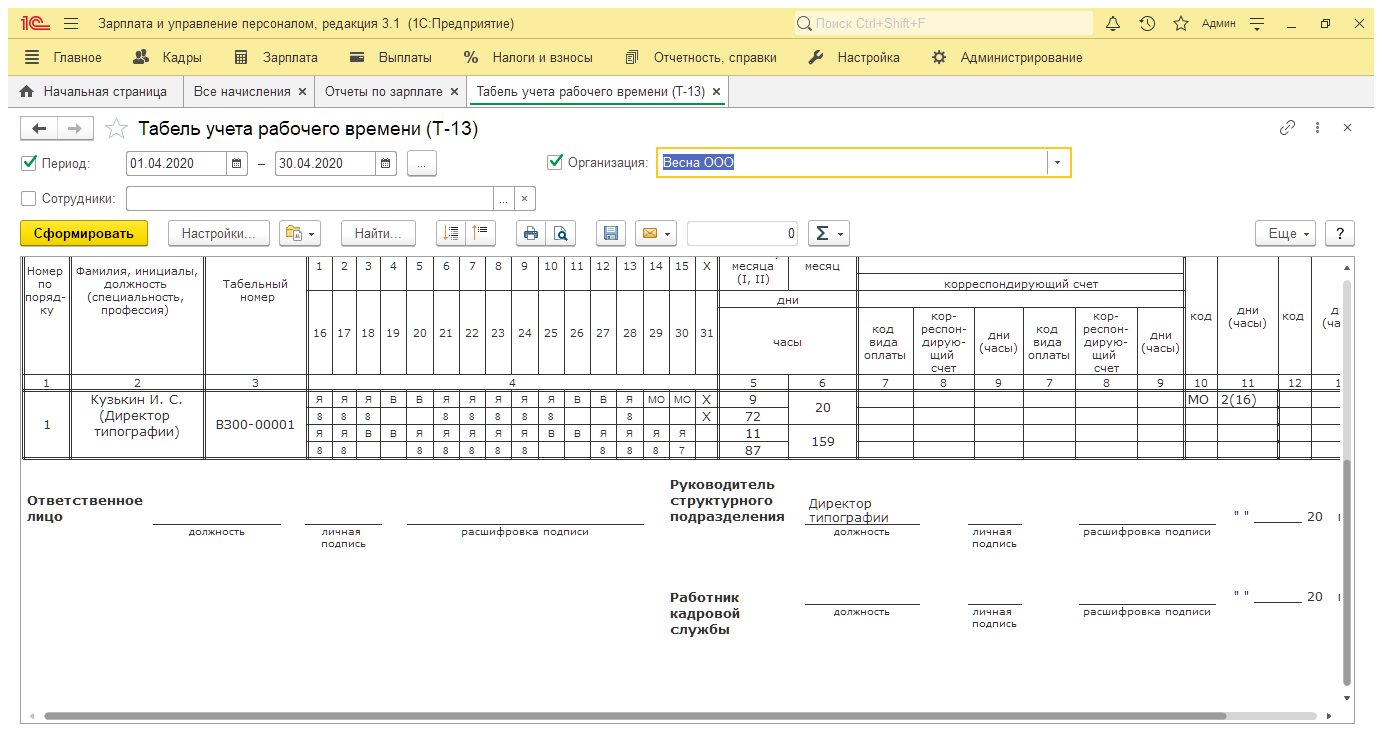Image resolution: width=1382 pixels, height=744 pixels.
Task: Click the Сформировать button
Action: click(x=84, y=233)
